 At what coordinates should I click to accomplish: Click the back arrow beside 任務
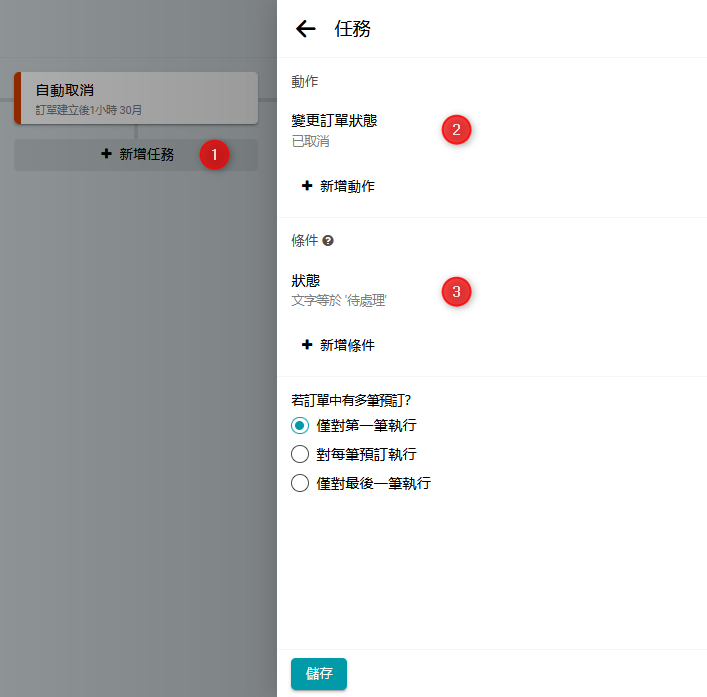[x=306, y=29]
